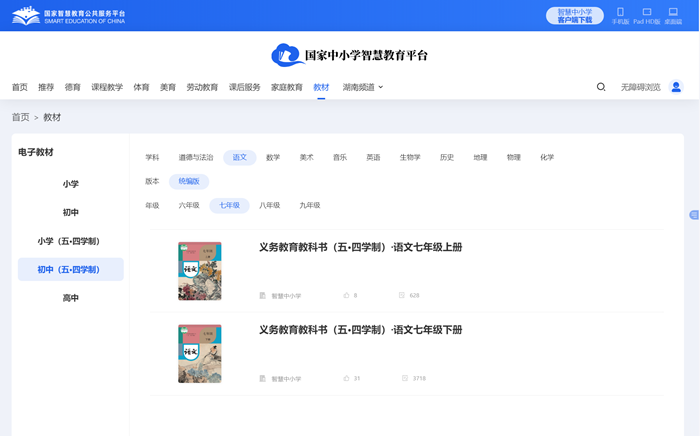Select the 教材 nav tab

coord(321,87)
